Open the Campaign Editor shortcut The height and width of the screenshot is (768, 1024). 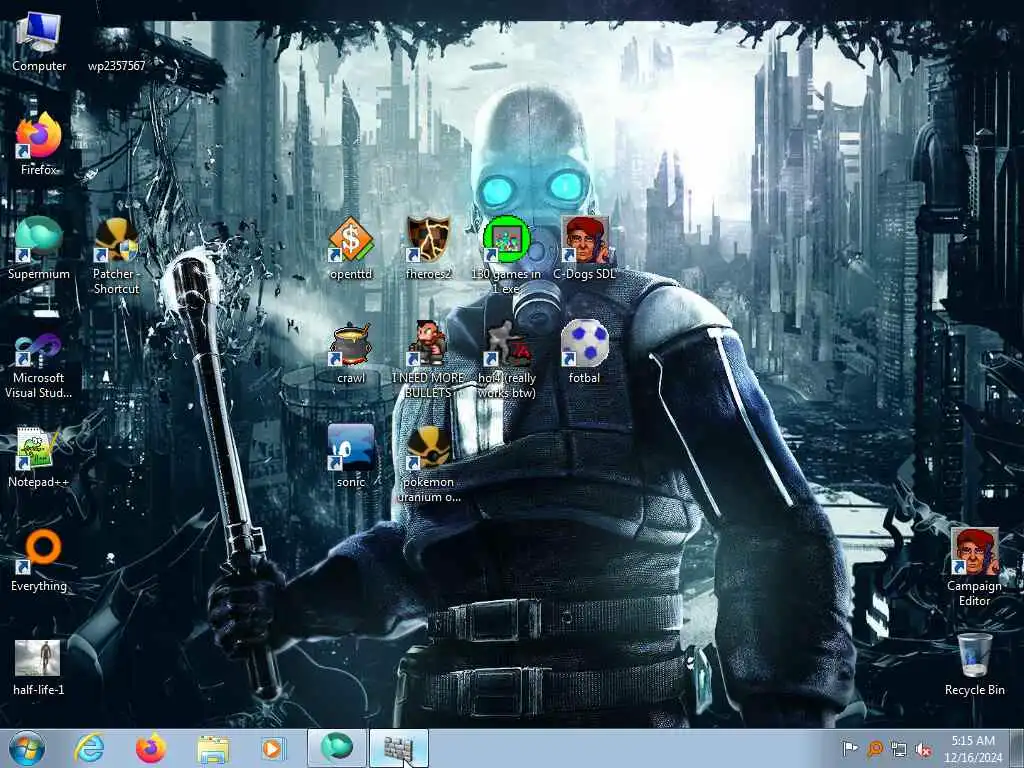click(x=974, y=567)
